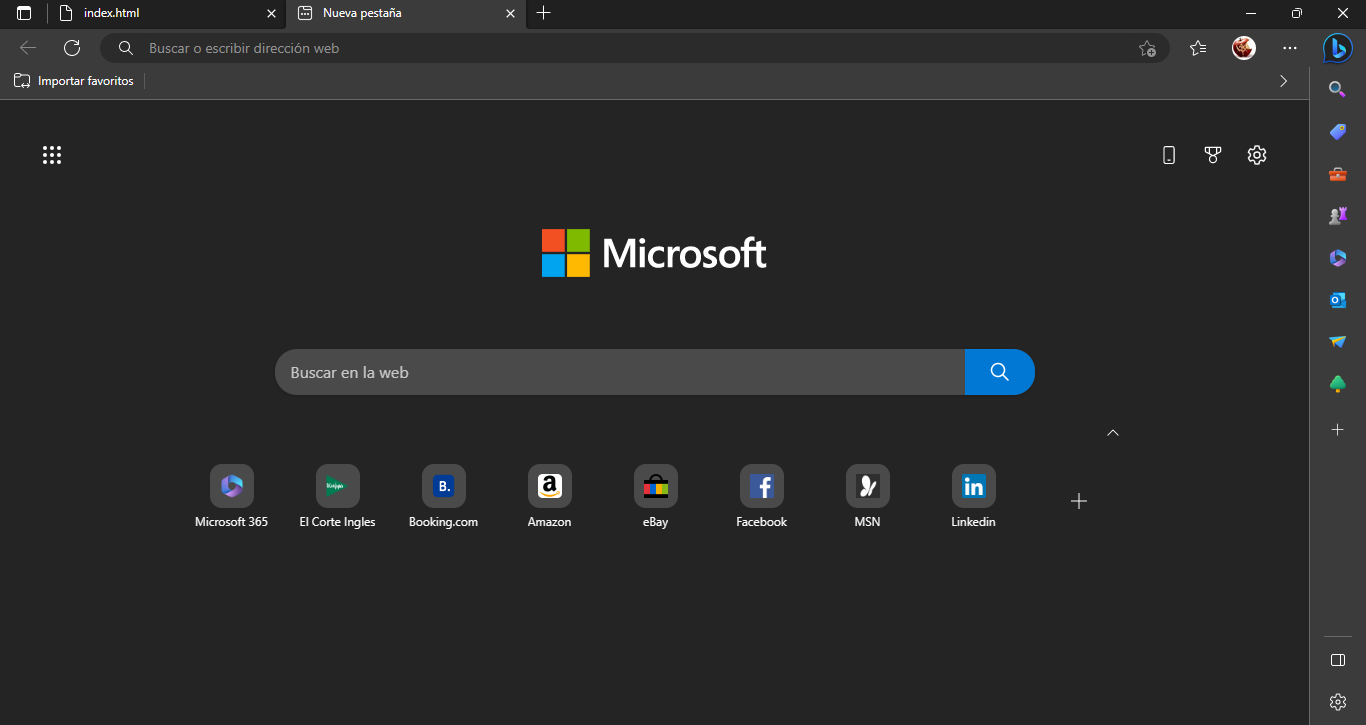Focus the address bar search field
The image size is (1366, 725).
point(634,48)
